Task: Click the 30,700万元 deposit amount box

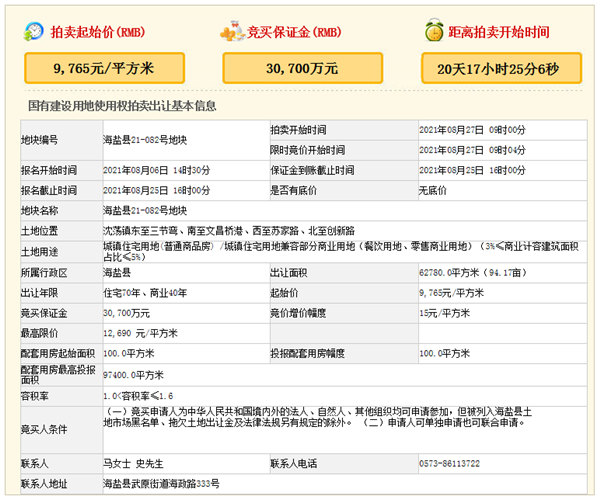Action: pos(301,69)
